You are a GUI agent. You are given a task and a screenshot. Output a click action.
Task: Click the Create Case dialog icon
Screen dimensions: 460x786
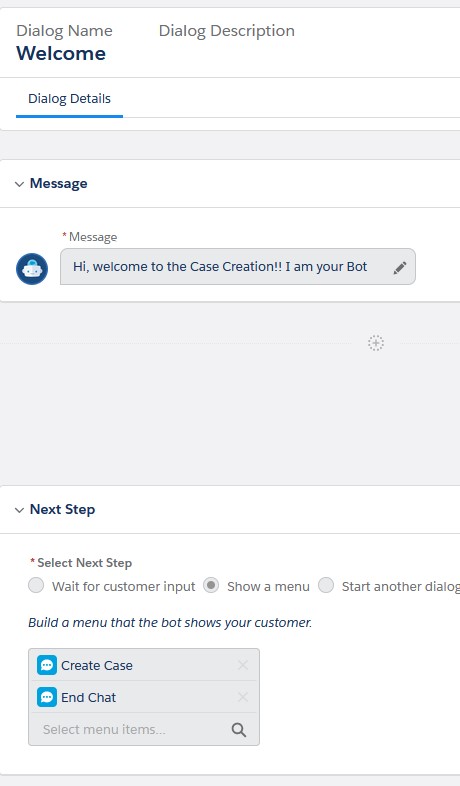pos(47,665)
